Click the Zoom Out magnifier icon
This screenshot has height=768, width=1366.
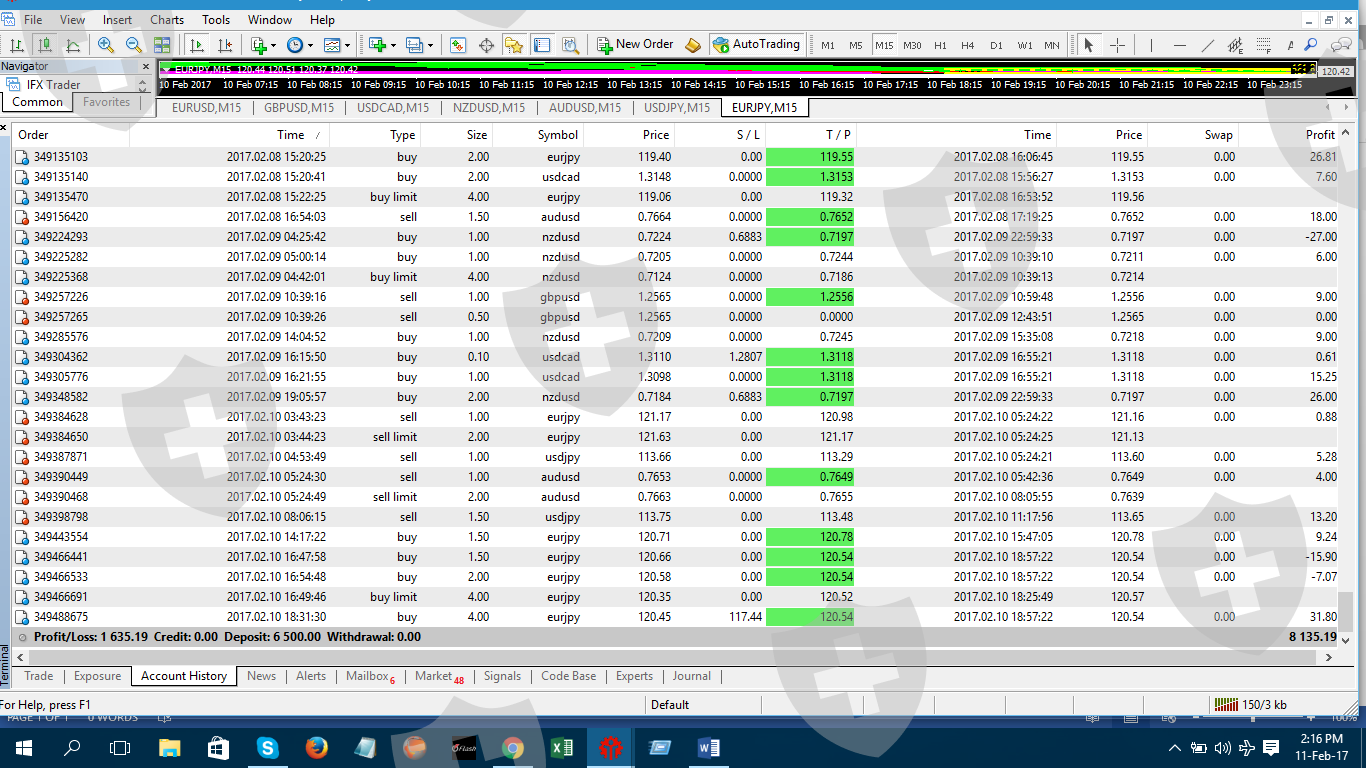(133, 45)
